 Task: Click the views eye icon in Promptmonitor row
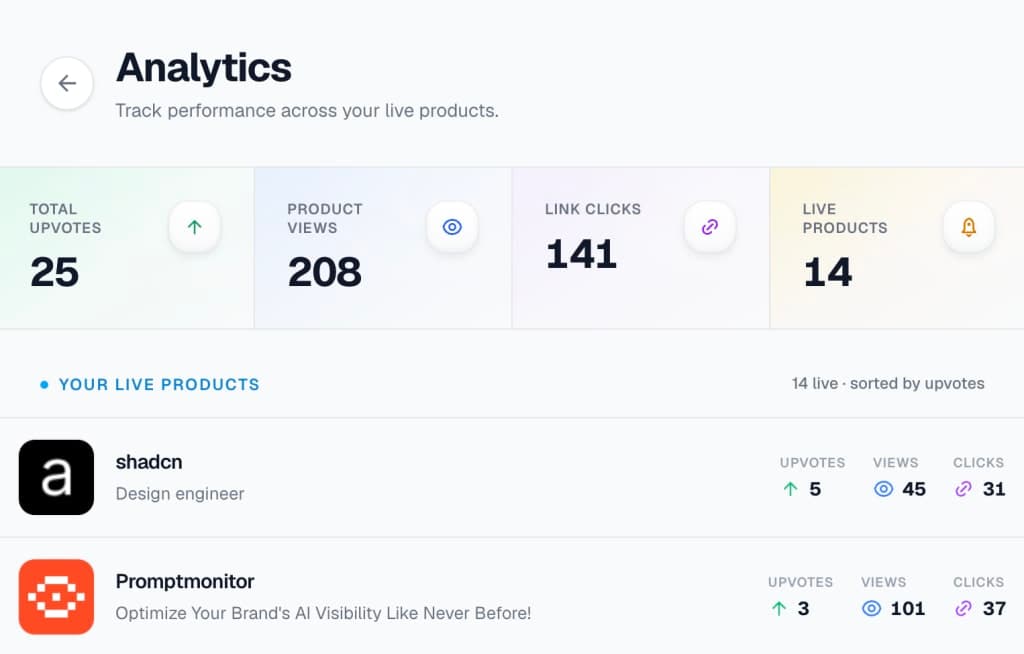click(871, 608)
